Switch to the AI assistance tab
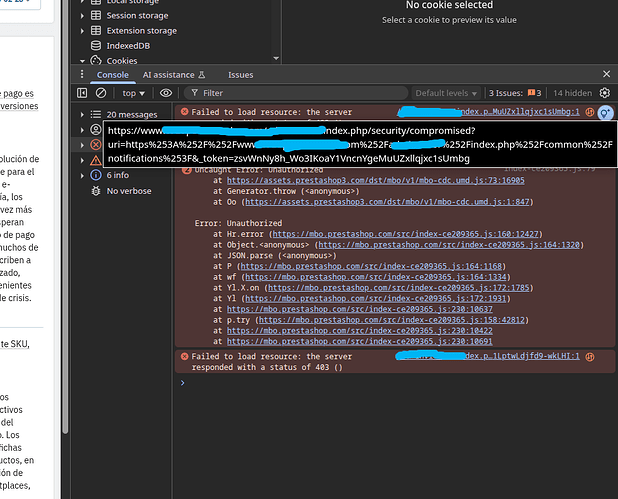 [173, 75]
